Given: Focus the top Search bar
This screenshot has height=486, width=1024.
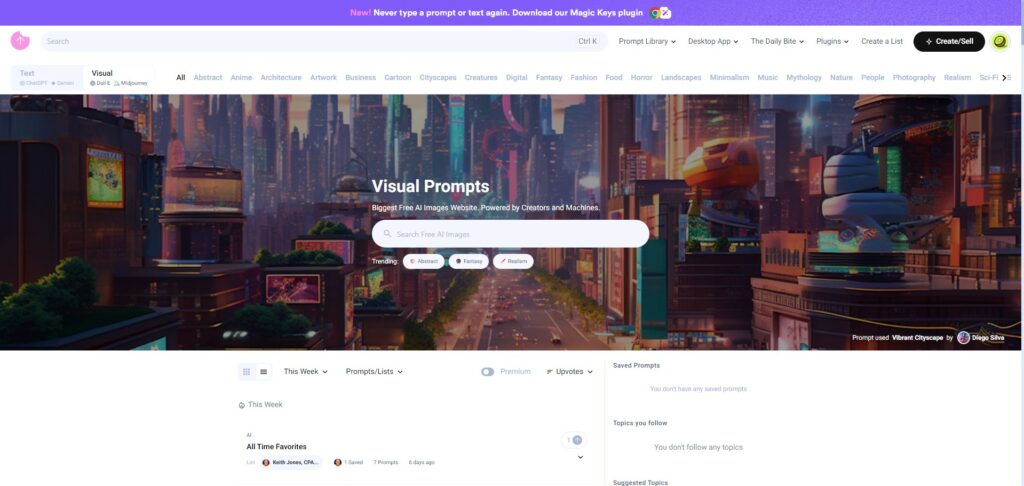Looking at the screenshot, I should click(x=324, y=41).
